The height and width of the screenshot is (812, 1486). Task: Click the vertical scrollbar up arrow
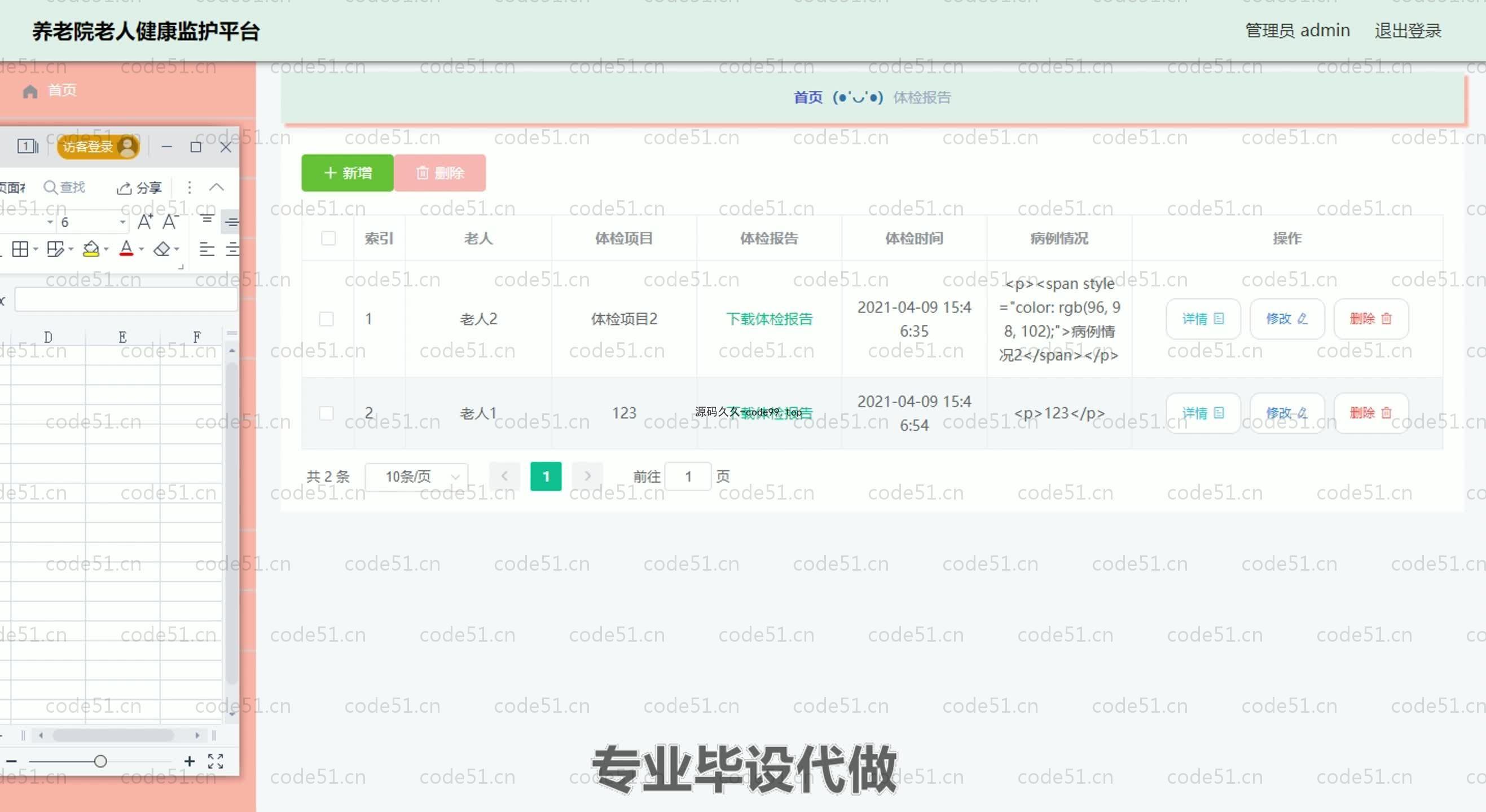point(232,350)
